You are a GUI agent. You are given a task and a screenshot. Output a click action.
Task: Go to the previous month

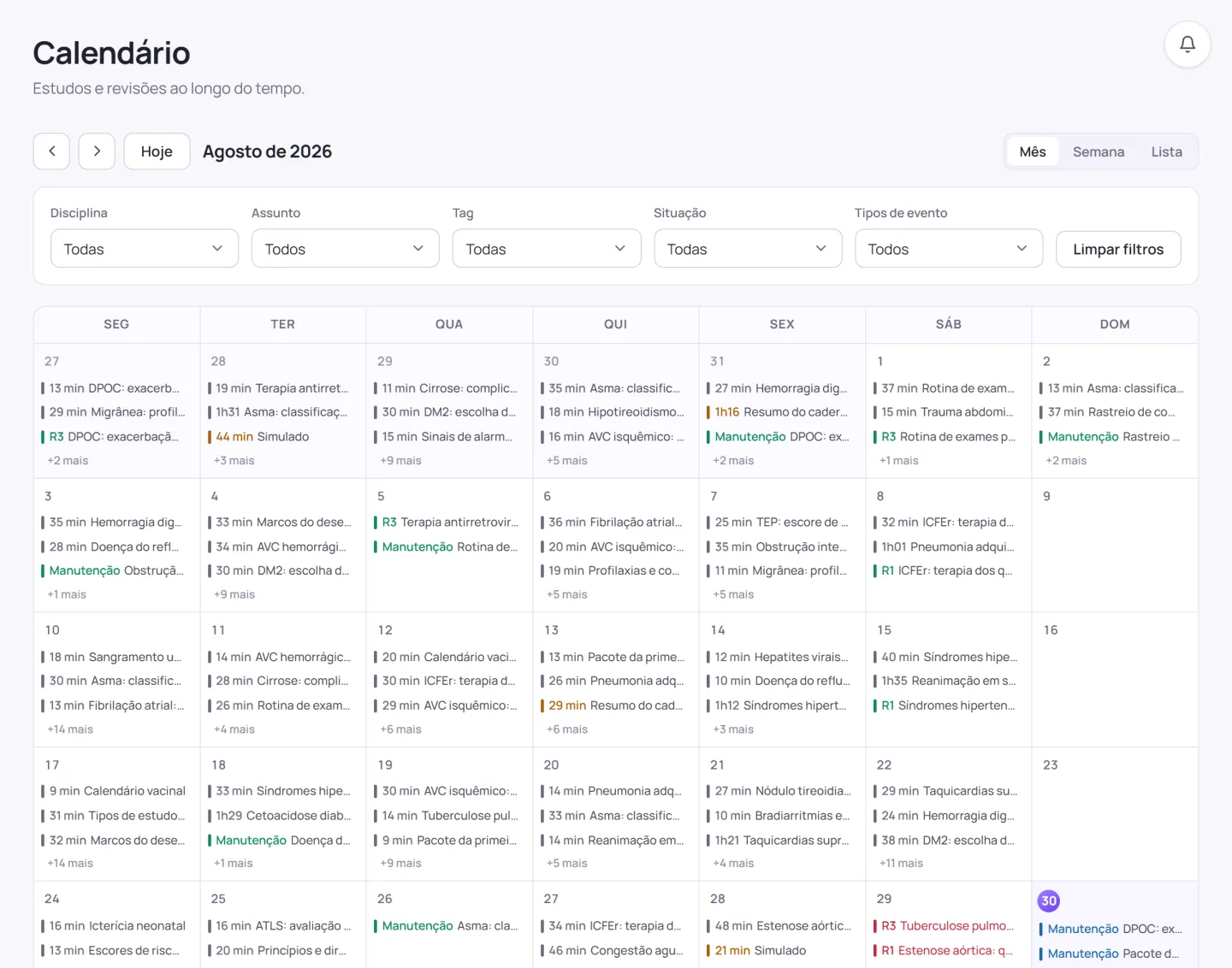(x=52, y=151)
